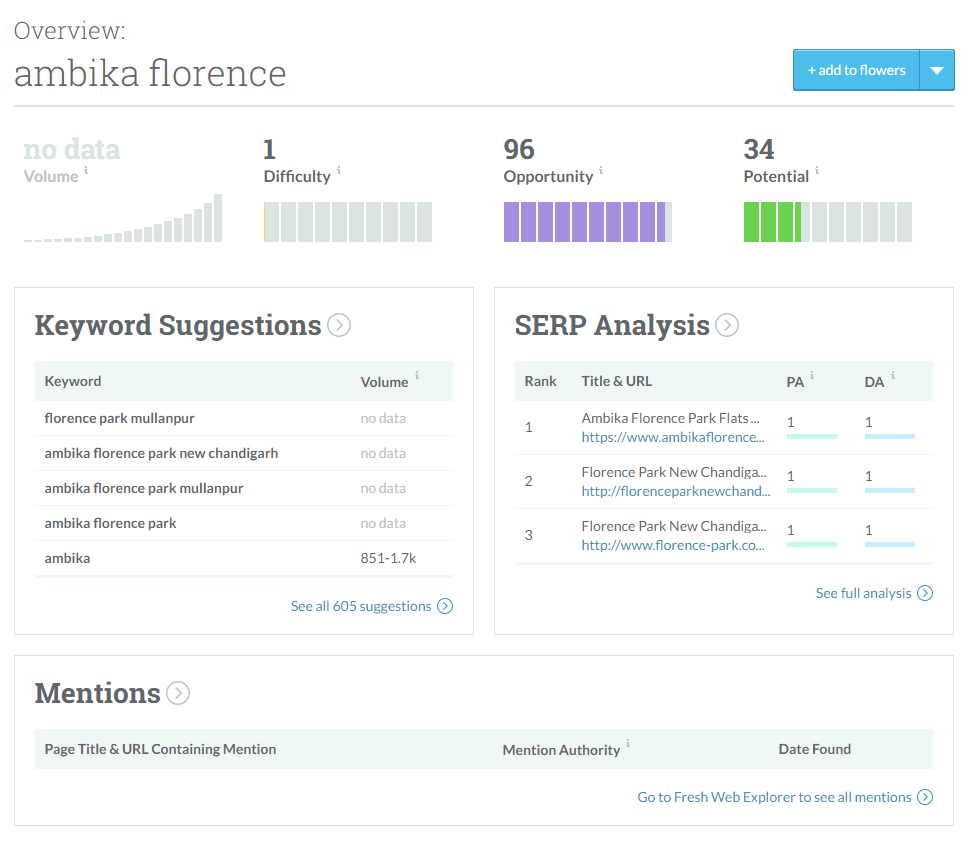Click the DA column info icon
This screenshot has width=979, height=860.
point(893,376)
